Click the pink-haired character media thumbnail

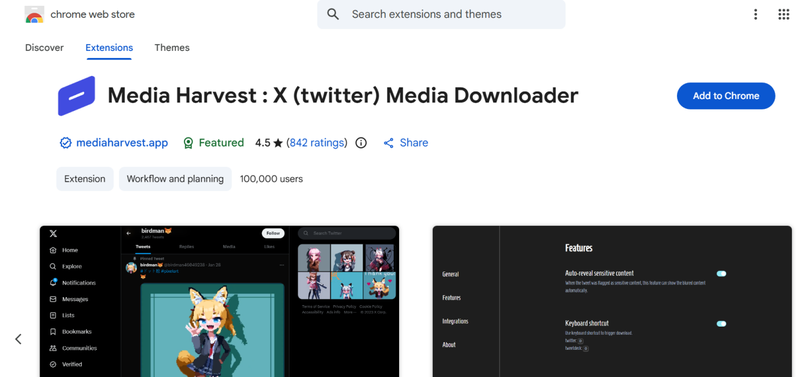(314, 258)
